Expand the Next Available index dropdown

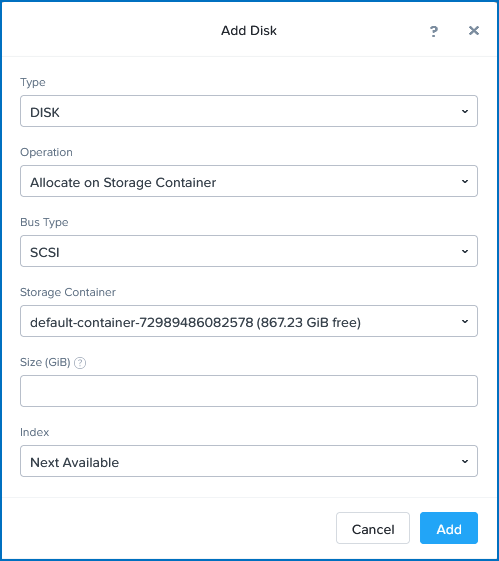point(249,461)
